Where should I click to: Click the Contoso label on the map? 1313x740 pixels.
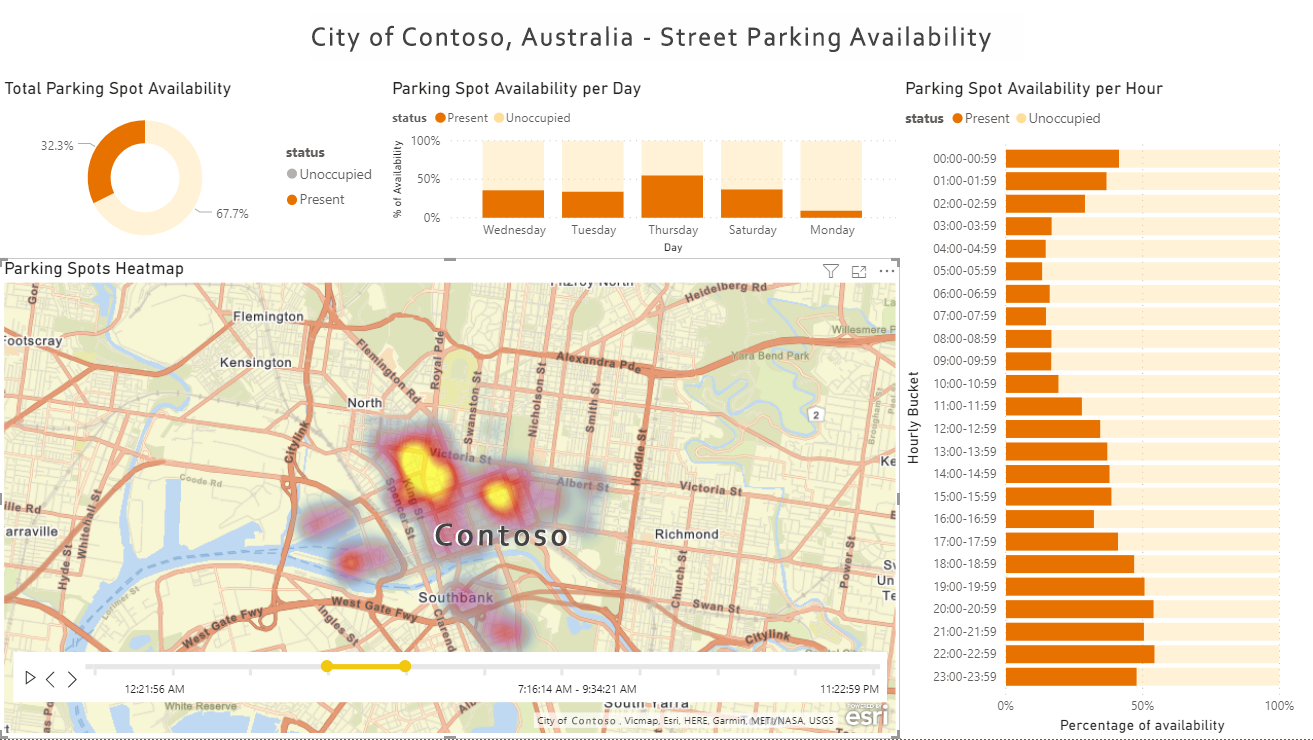click(499, 535)
